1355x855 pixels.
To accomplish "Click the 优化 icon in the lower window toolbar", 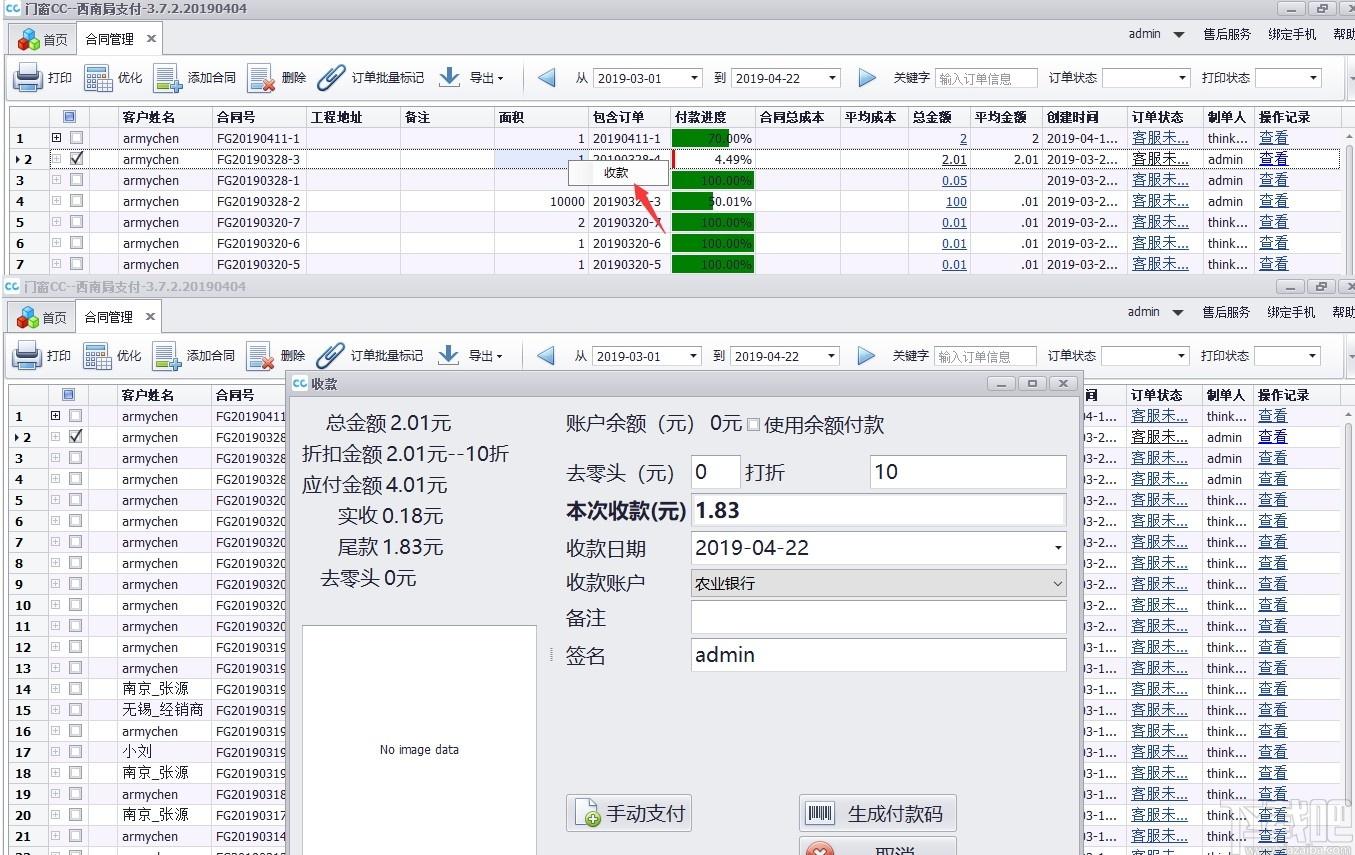I will [98, 355].
